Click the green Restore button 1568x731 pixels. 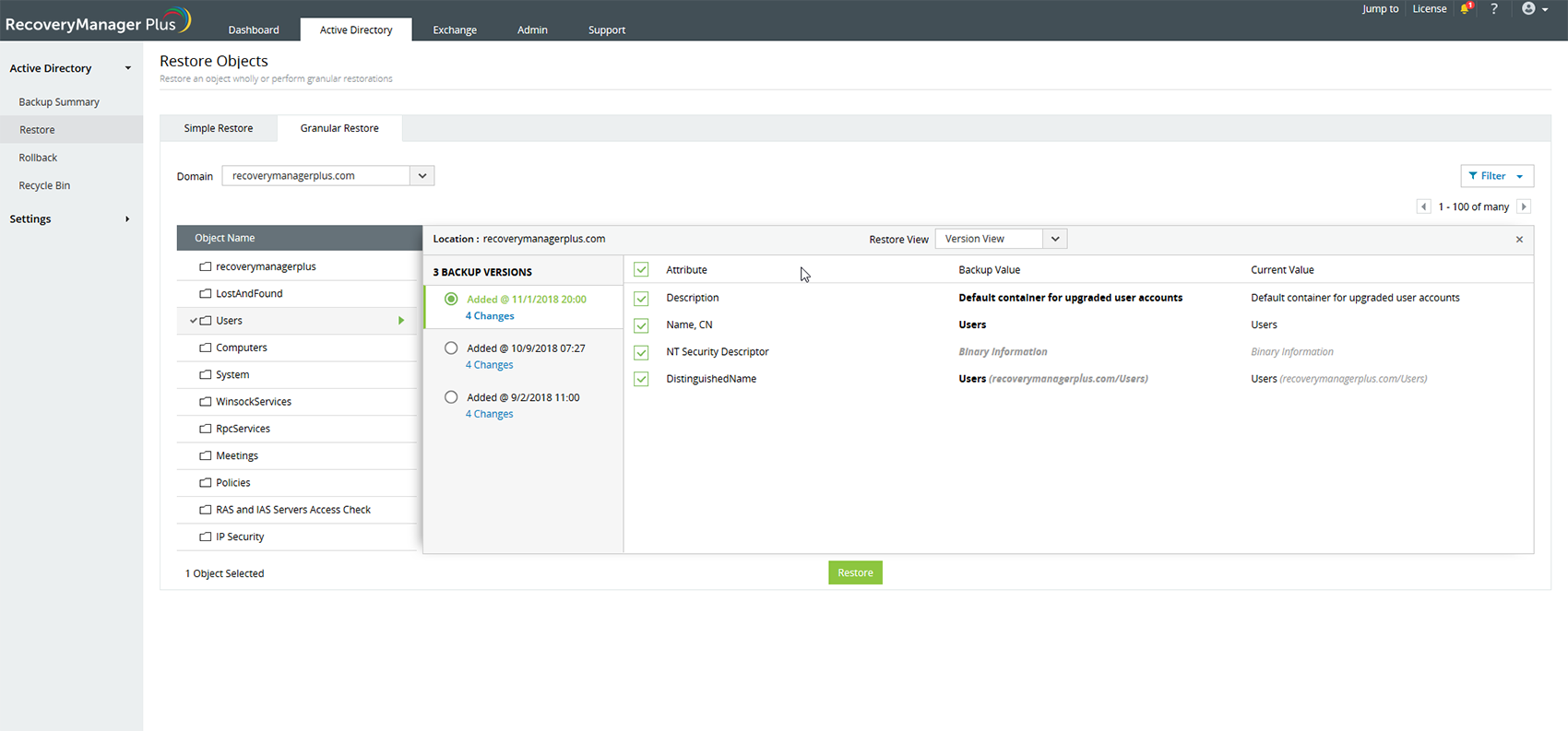[x=855, y=572]
